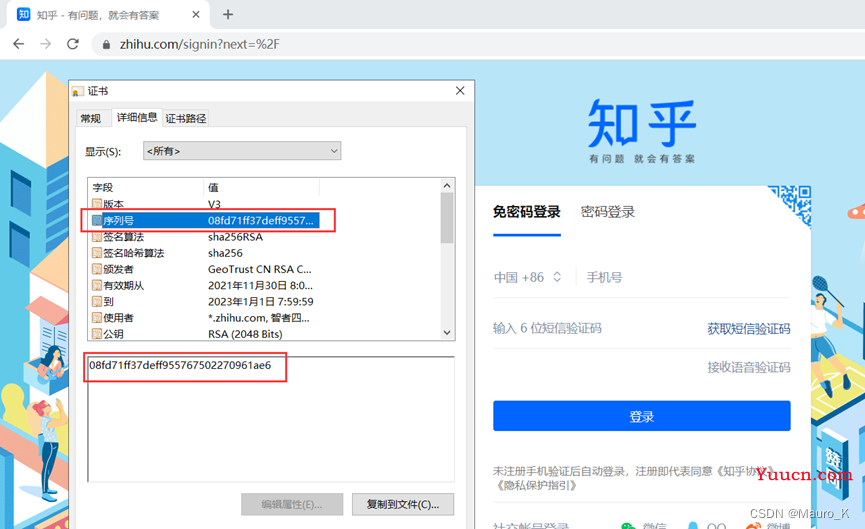Click scroll down arrow of field list
865x529 pixels.
click(447, 333)
